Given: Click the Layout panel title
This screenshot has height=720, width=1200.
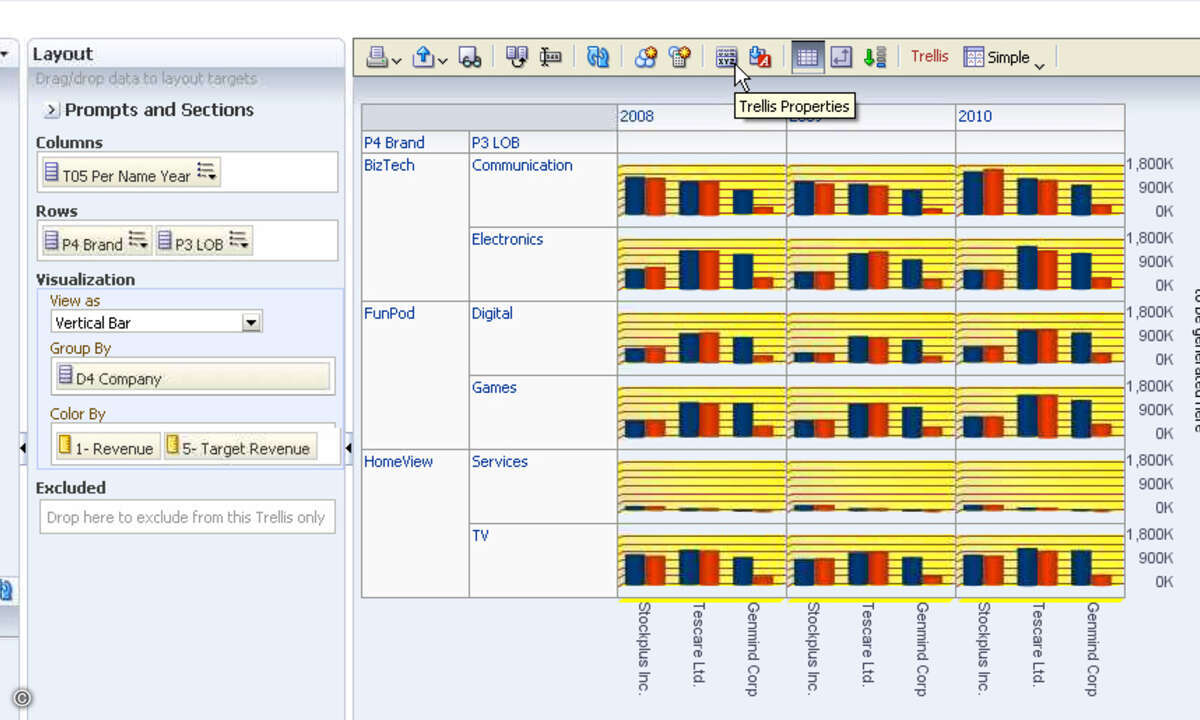Looking at the screenshot, I should click(x=63, y=54).
